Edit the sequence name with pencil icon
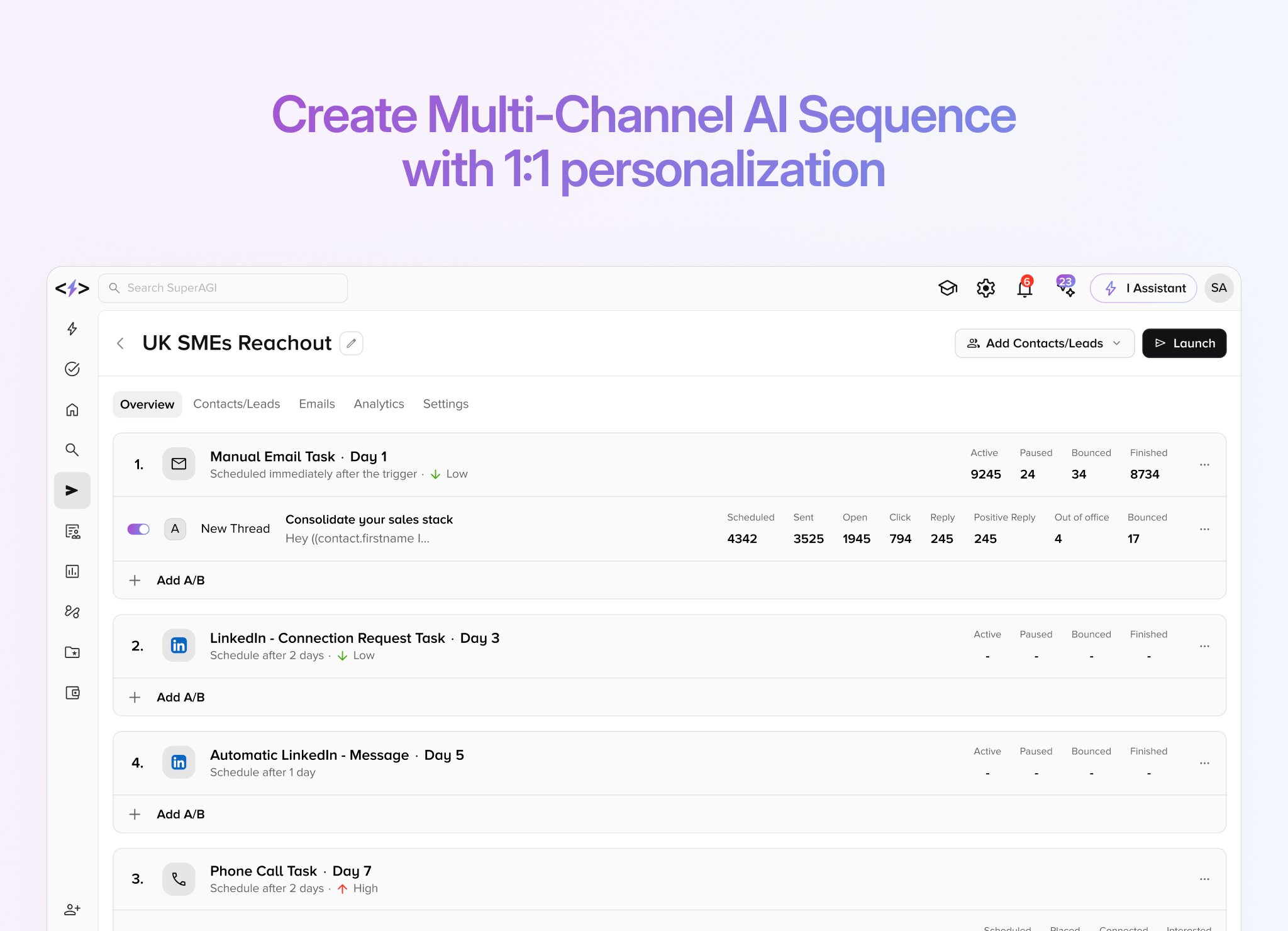The height and width of the screenshot is (931, 1288). (x=352, y=343)
